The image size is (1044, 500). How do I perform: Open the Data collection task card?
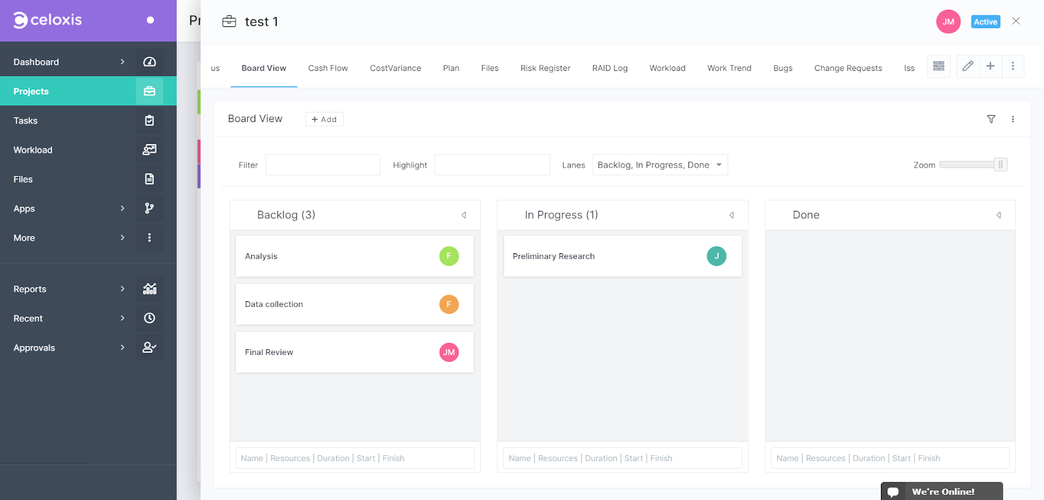click(355, 304)
